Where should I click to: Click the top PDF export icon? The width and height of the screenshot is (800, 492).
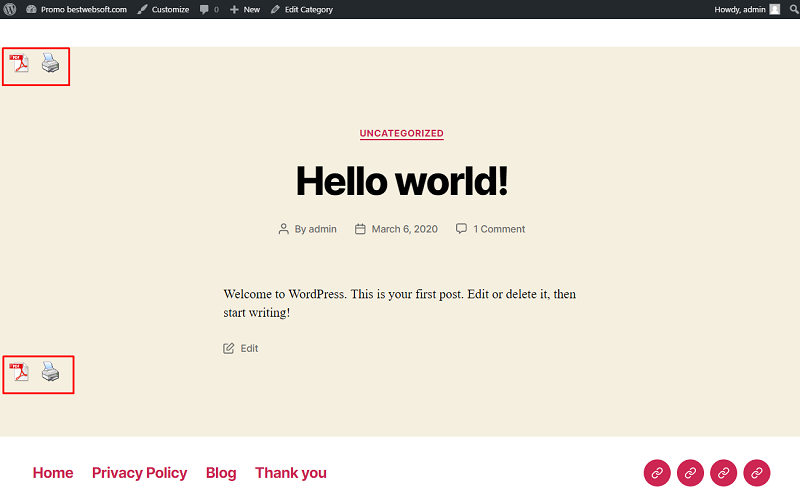click(19, 63)
